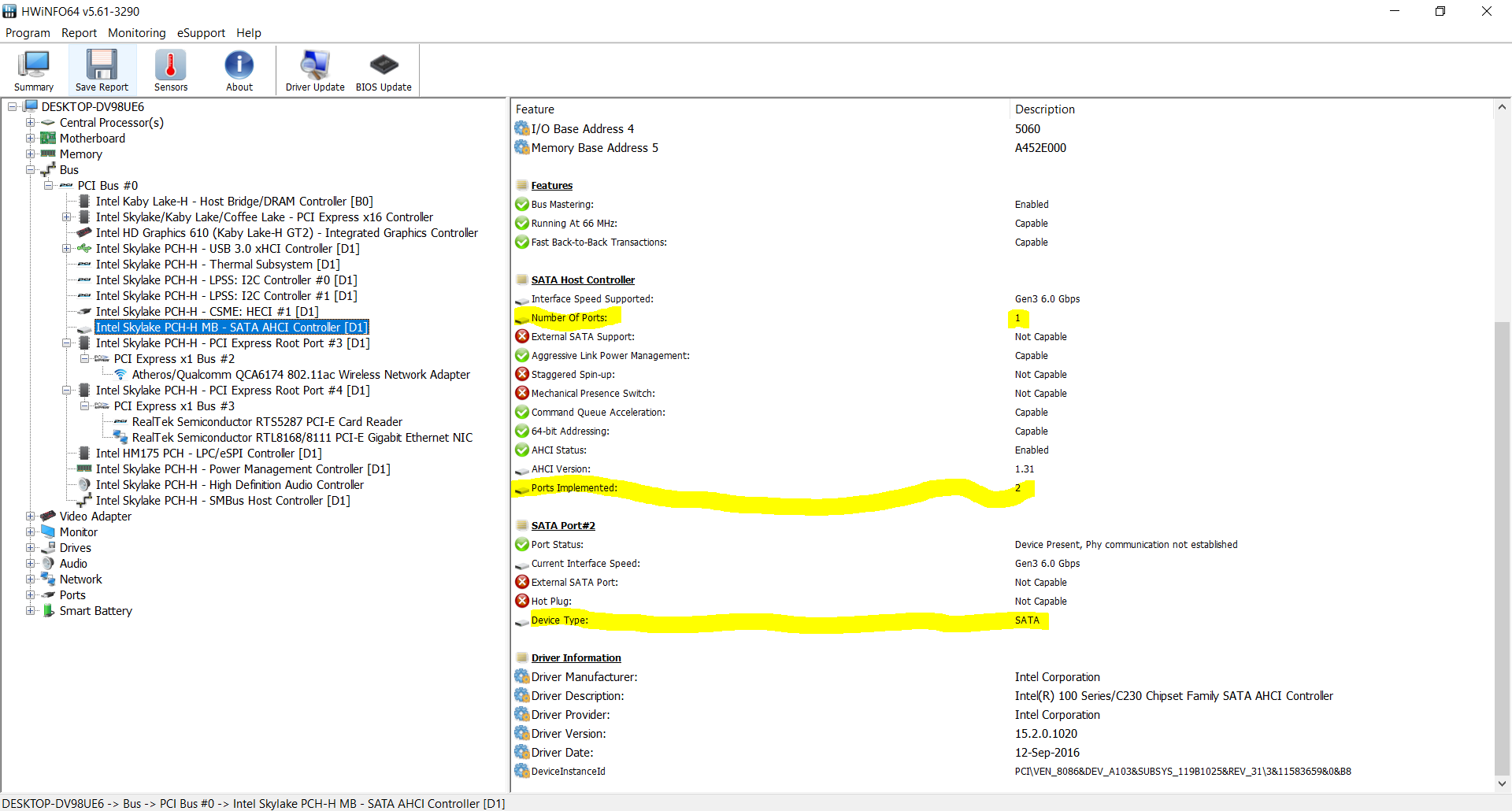Open the Program menu

tap(28, 33)
